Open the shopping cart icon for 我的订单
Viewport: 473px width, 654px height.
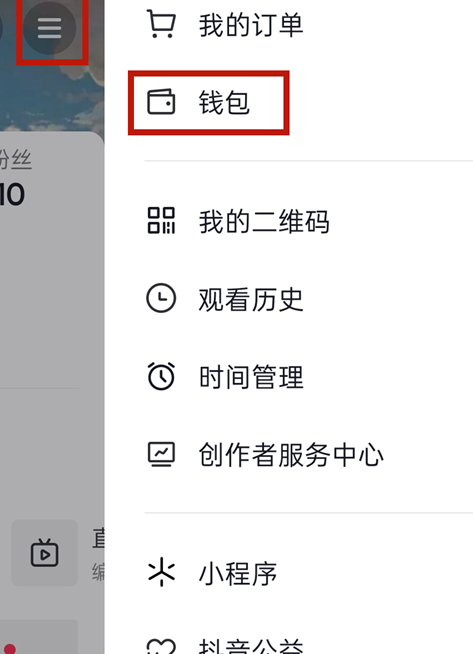(161, 24)
